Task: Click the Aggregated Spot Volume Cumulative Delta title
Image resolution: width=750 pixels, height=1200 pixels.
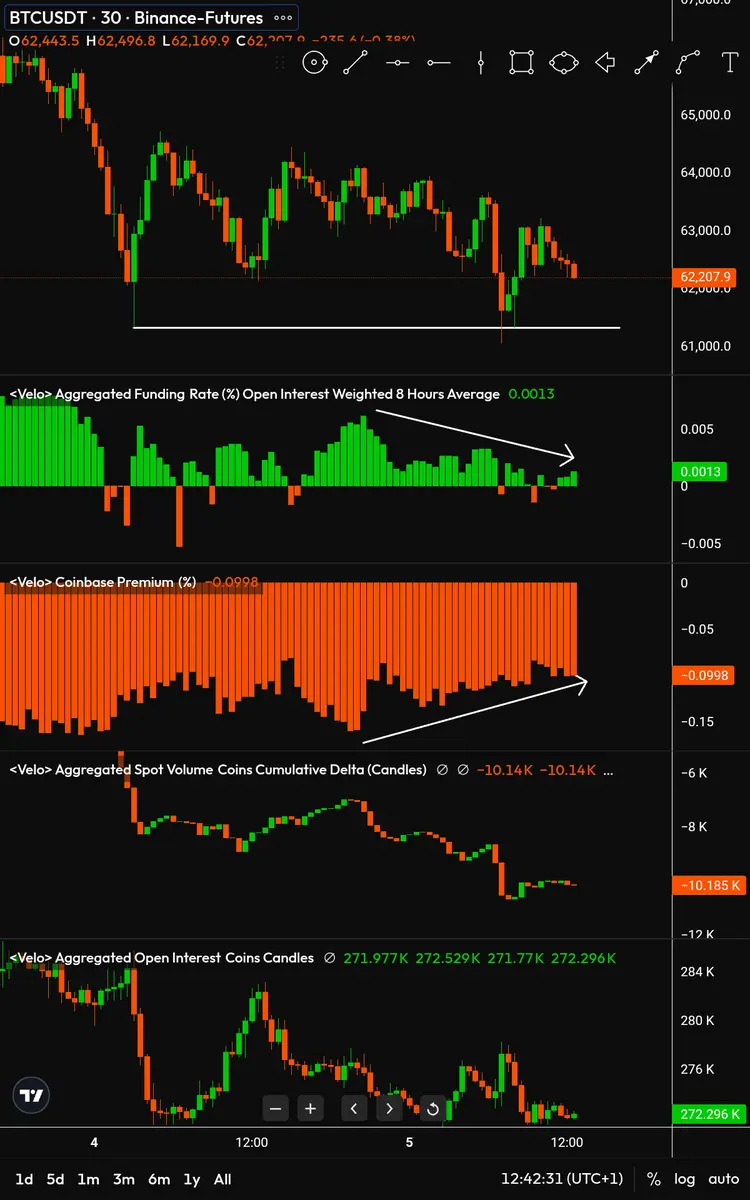Action: [218, 770]
